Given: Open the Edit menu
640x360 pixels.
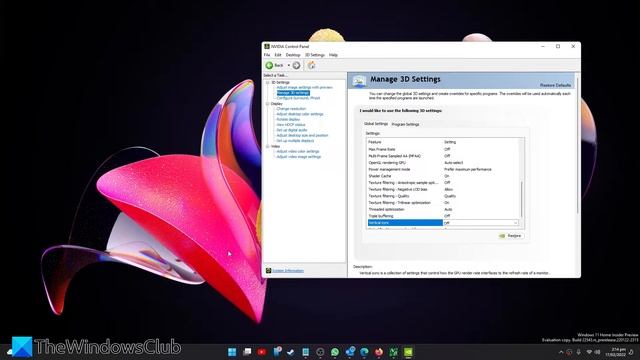Looking at the screenshot, I should 278,55.
